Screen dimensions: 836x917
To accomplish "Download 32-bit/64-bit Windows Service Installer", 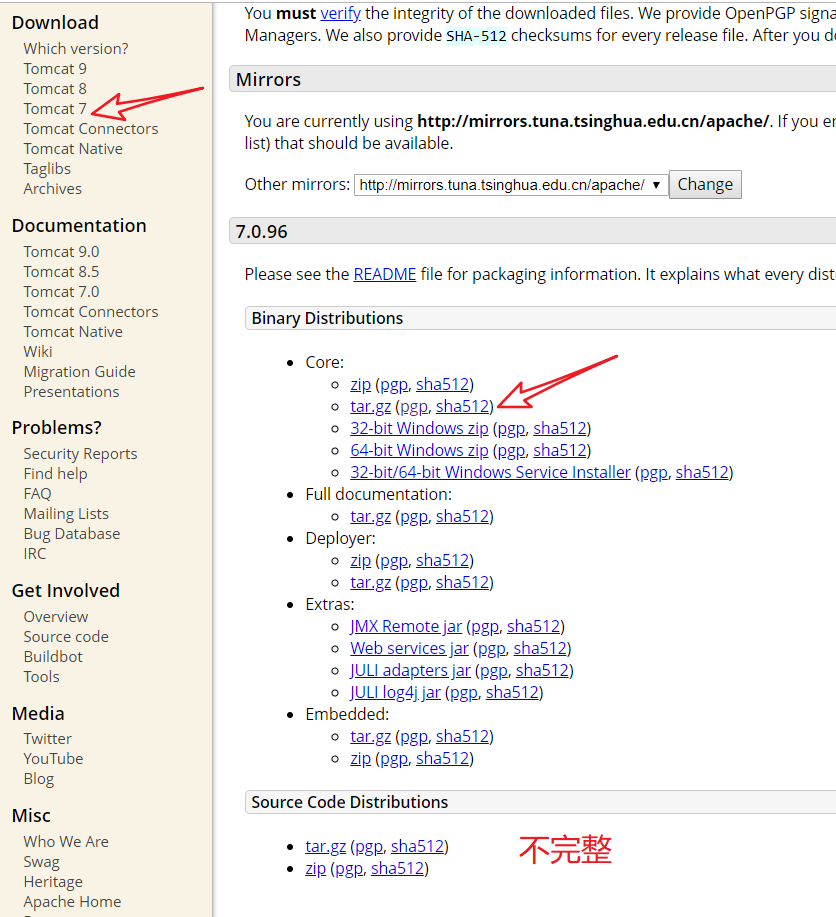I will coord(490,473).
